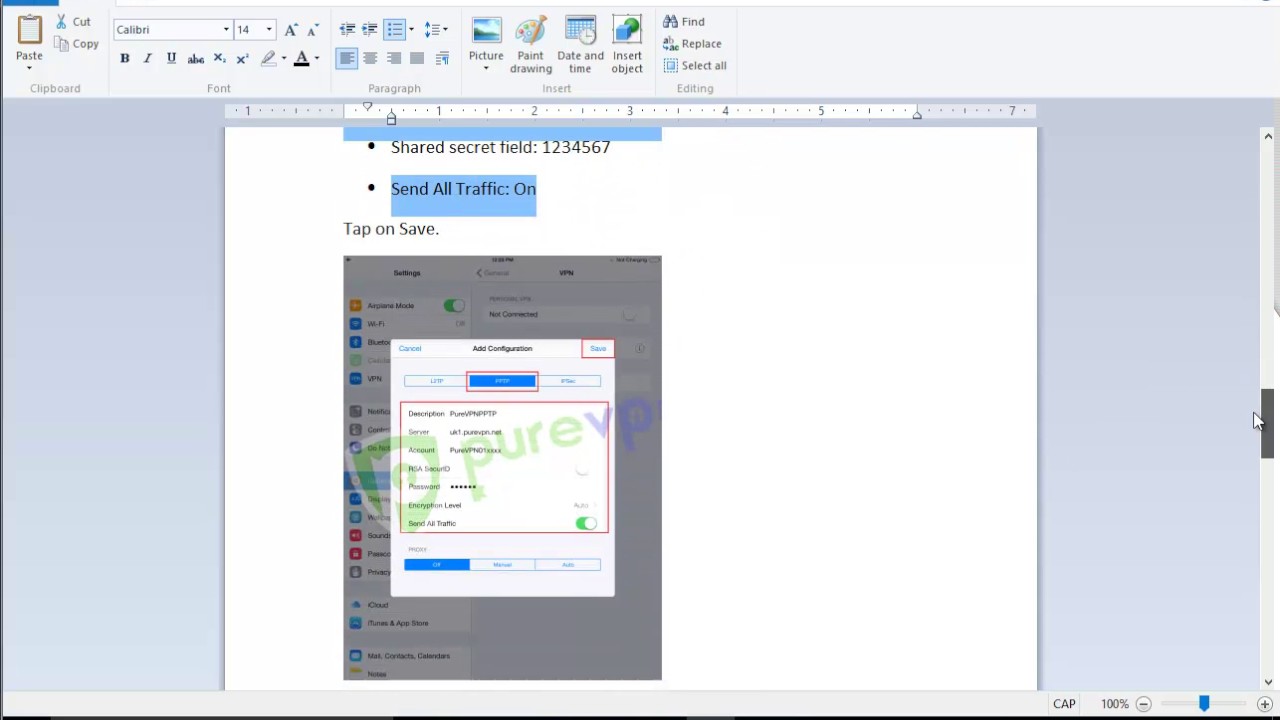Image resolution: width=1280 pixels, height=720 pixels.
Task: Decrease the paragraph indent
Action: click(347, 30)
